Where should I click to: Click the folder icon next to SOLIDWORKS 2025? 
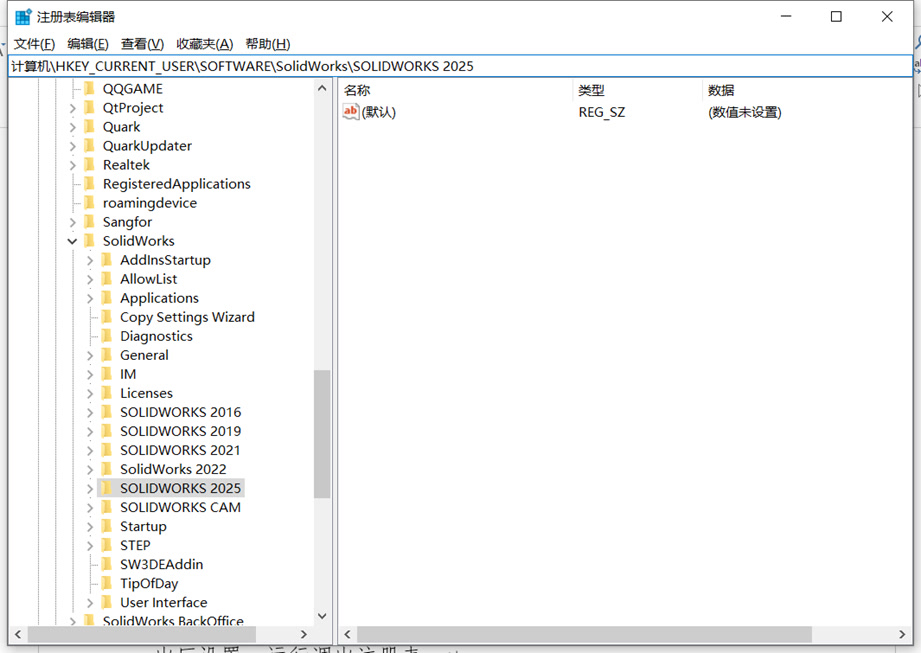click(107, 488)
